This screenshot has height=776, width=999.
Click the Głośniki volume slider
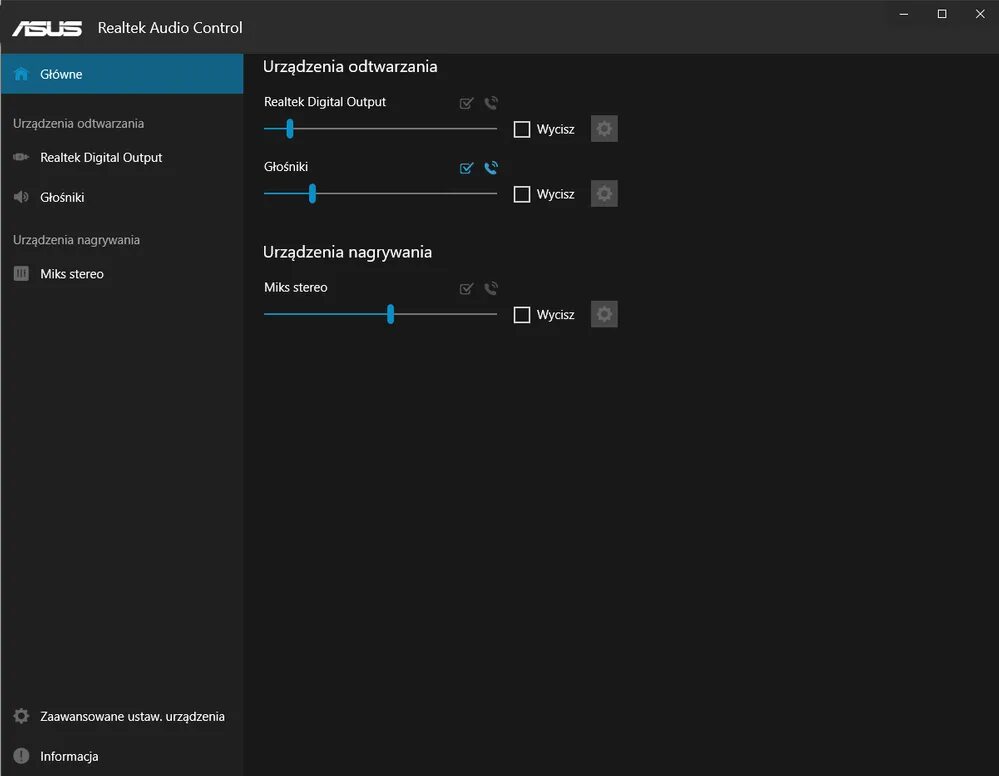point(380,194)
